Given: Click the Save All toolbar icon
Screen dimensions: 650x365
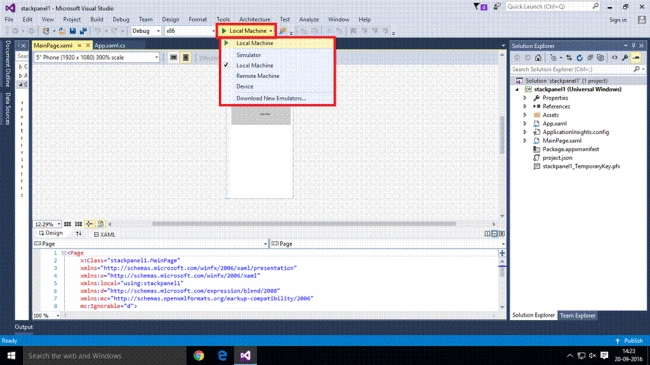Looking at the screenshot, I should (x=83, y=31).
